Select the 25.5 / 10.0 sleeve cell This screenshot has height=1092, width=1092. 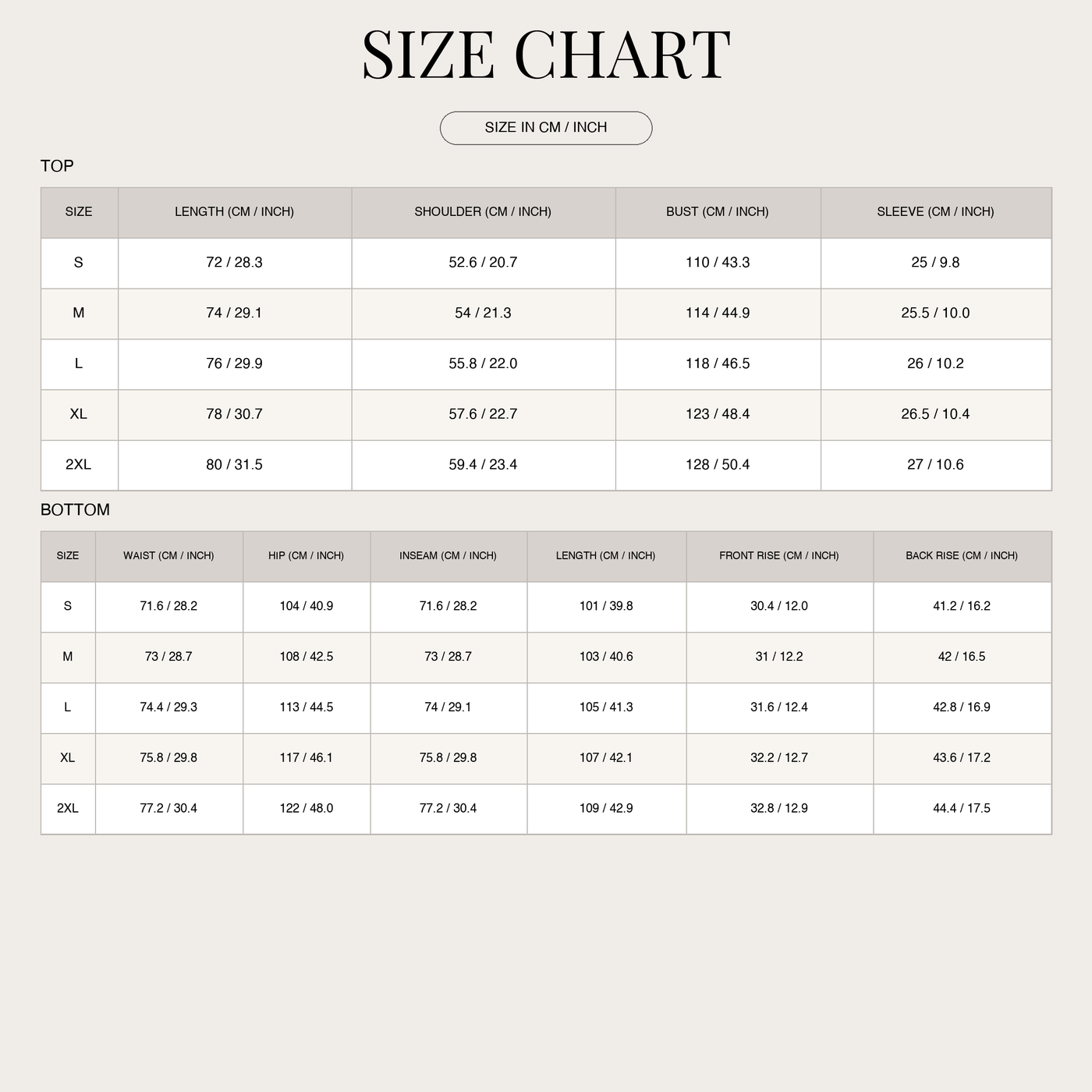(936, 314)
